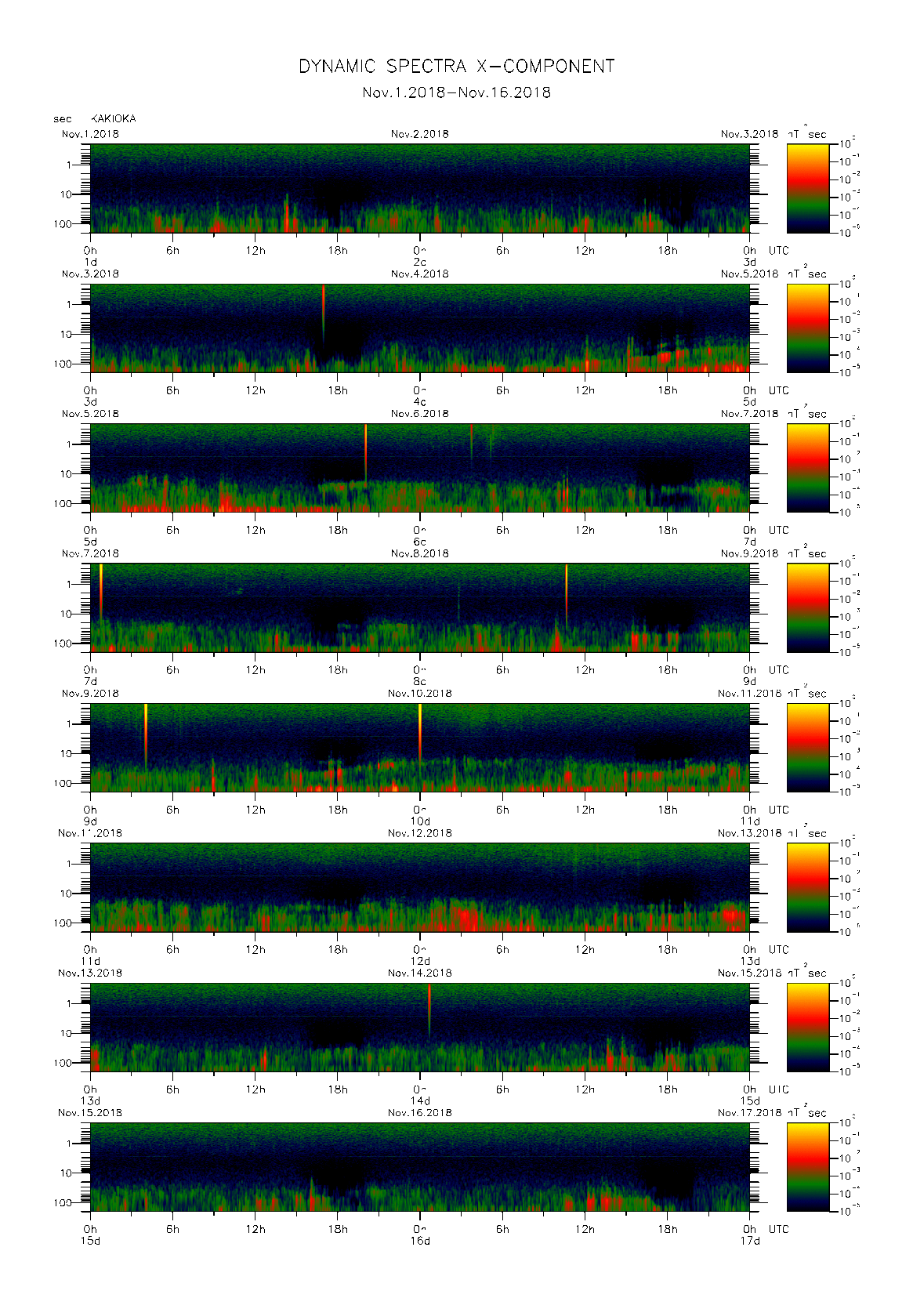Image resolution: width=913 pixels, height=1316 pixels.
Task: Click the color scale bar beside the Nov.15 panel
Action: pyautogui.click(x=808, y=1167)
